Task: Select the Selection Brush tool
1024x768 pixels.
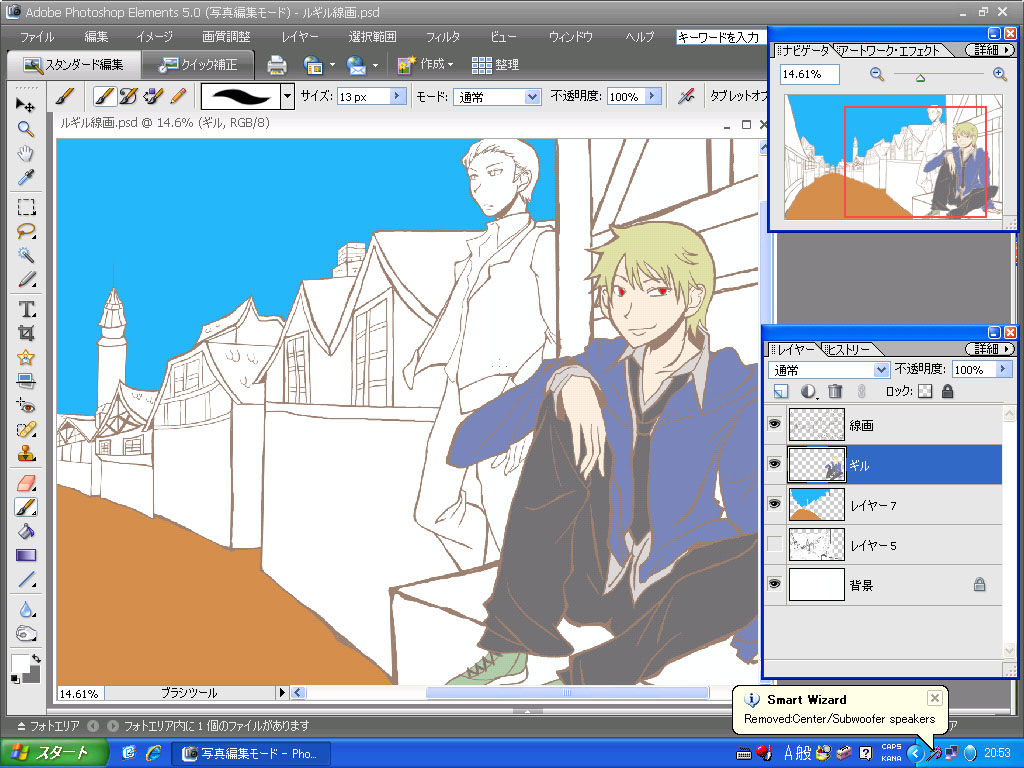Action: 25,280
